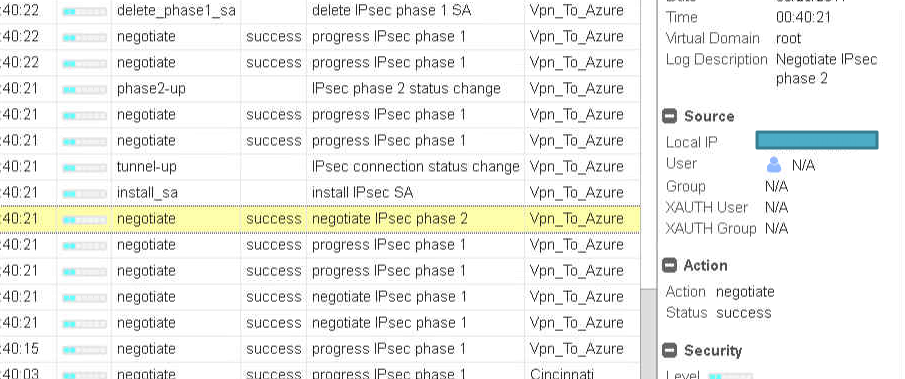Open the IPsec phase 2 status change entry

[406, 89]
